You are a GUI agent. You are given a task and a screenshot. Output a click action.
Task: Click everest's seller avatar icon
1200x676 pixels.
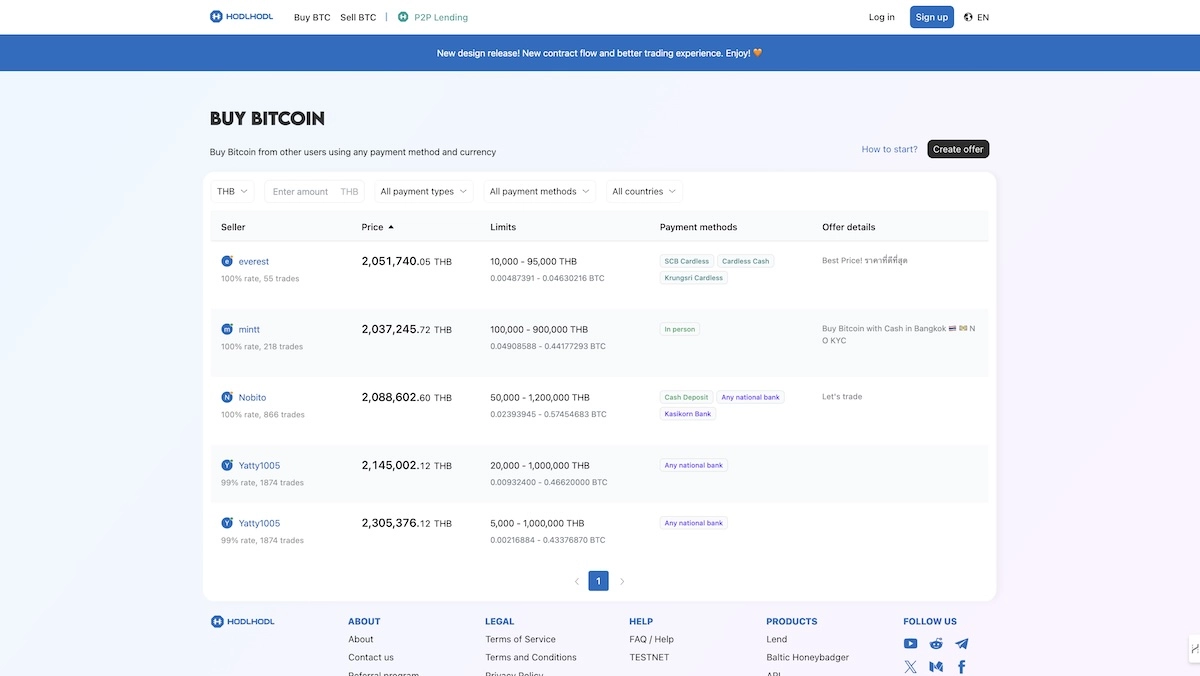point(227,261)
